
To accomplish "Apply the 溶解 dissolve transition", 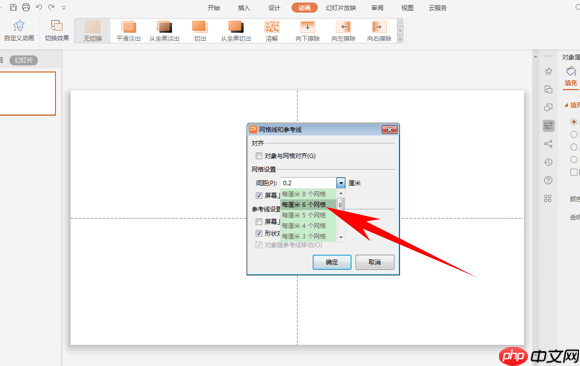I will 272,31.
